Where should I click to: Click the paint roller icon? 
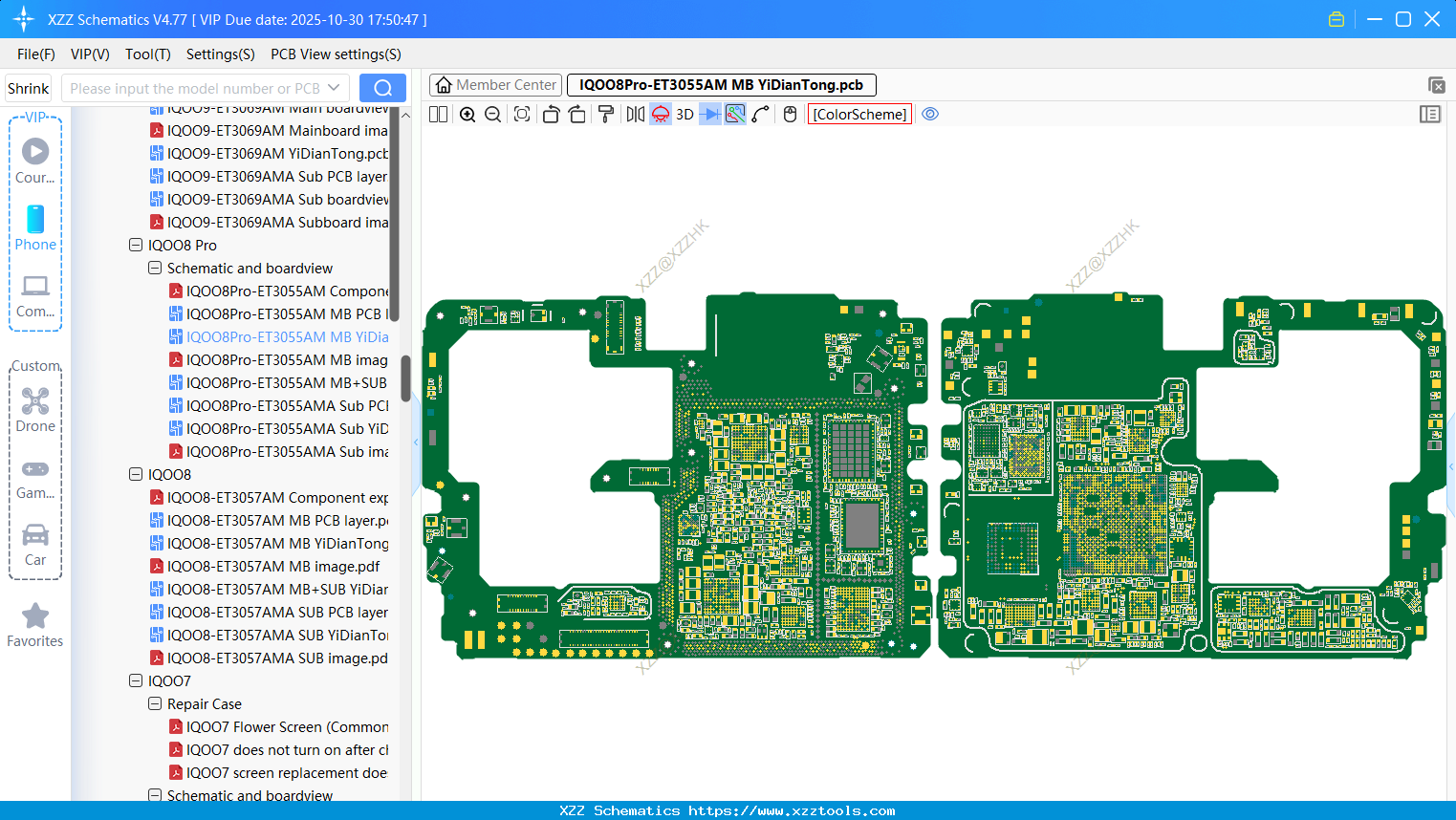tap(605, 115)
